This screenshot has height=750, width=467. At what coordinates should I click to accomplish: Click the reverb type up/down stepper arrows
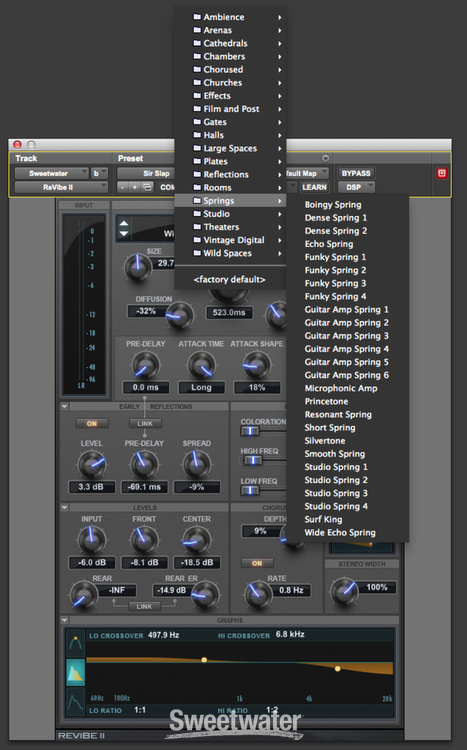coord(124,228)
